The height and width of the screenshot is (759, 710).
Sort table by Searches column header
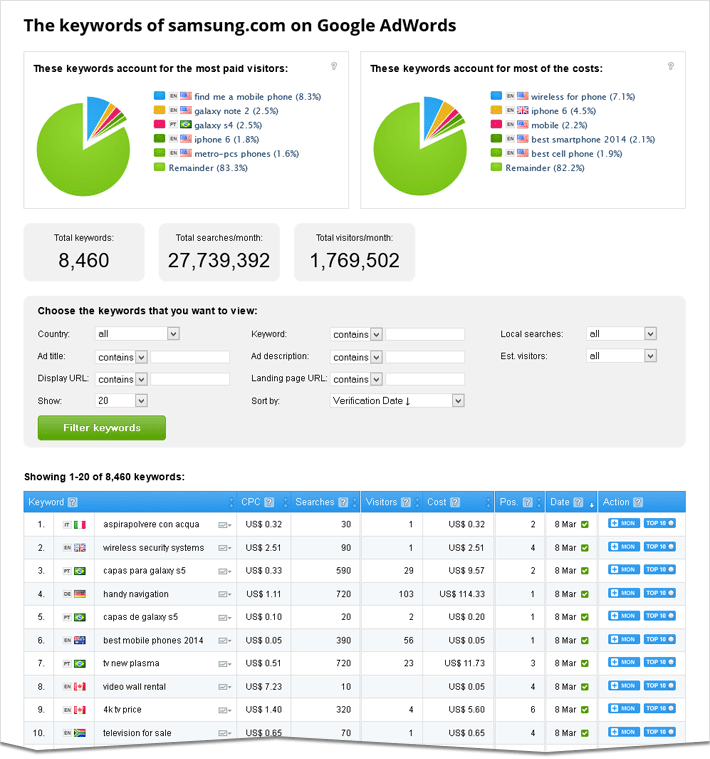(x=315, y=502)
